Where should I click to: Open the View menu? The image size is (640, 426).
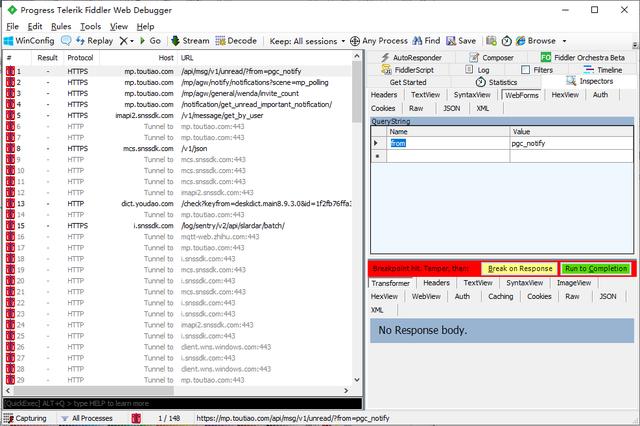pyautogui.click(x=119, y=27)
